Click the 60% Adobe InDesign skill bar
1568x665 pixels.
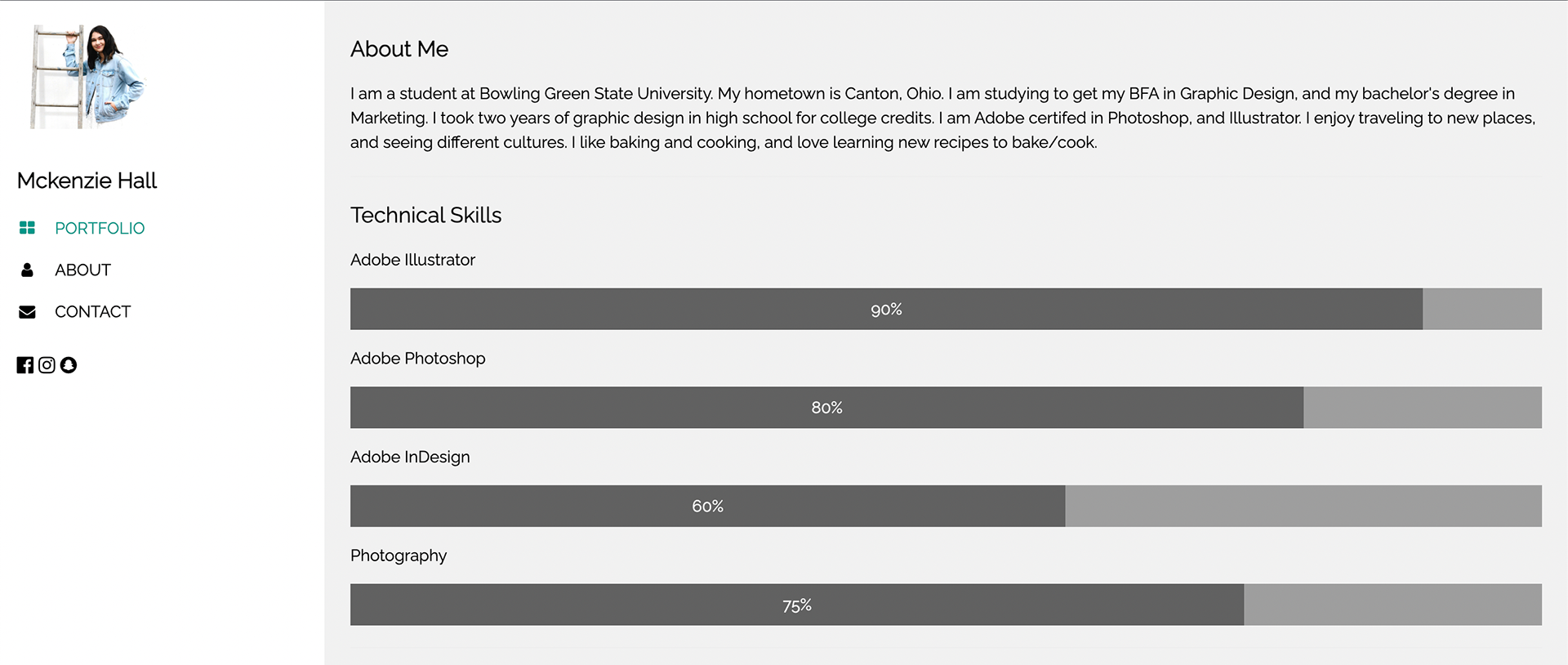pyautogui.click(x=707, y=507)
